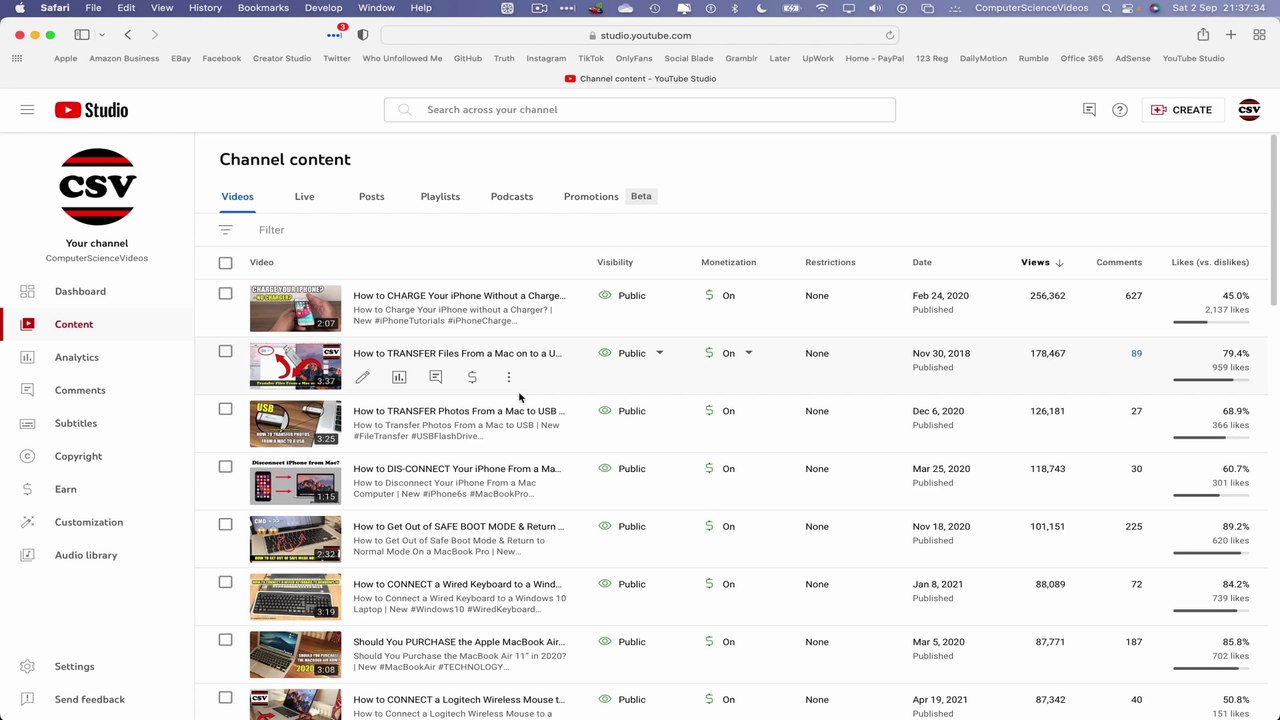Image resolution: width=1280 pixels, height=720 pixels.
Task: Click the monetization dollar icon in hover row
Action: pyautogui.click(x=472, y=377)
